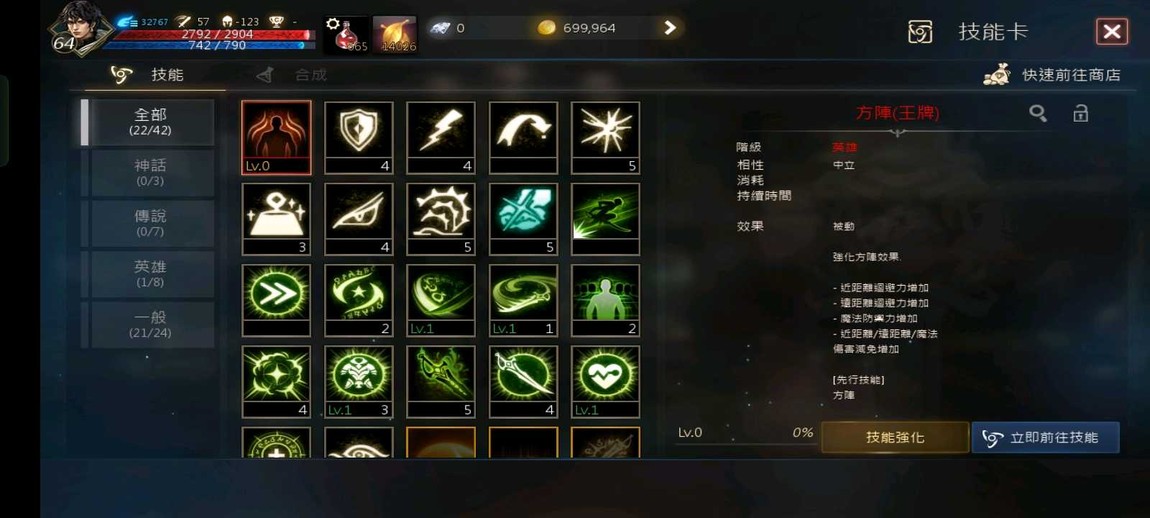Click the 技能強化 button

pyautogui.click(x=895, y=437)
